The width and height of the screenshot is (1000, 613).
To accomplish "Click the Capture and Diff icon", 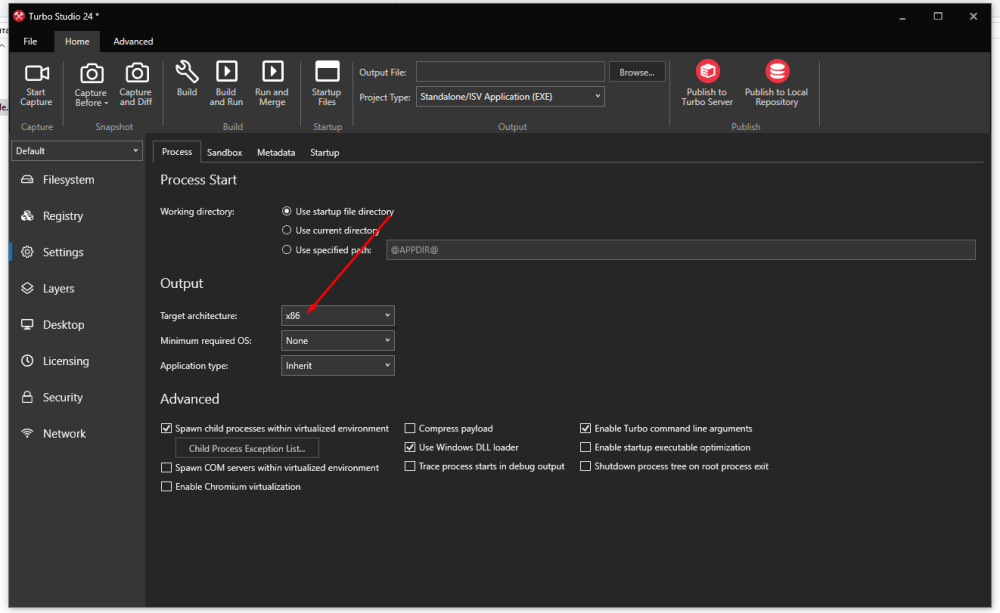I will [x=136, y=73].
